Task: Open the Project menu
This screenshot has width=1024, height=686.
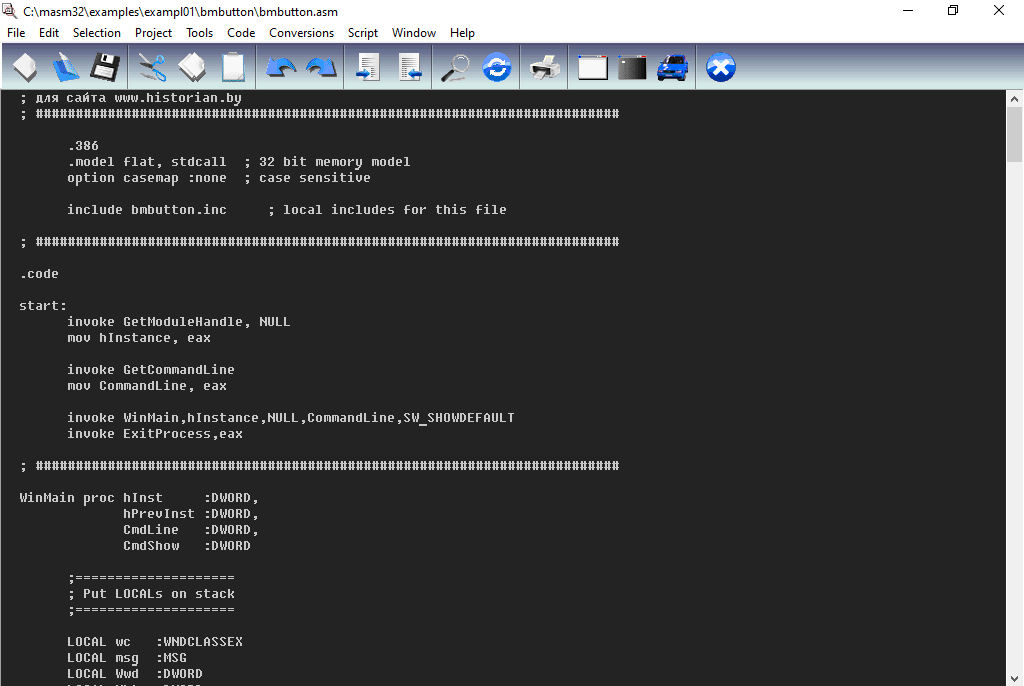Action: 154,33
